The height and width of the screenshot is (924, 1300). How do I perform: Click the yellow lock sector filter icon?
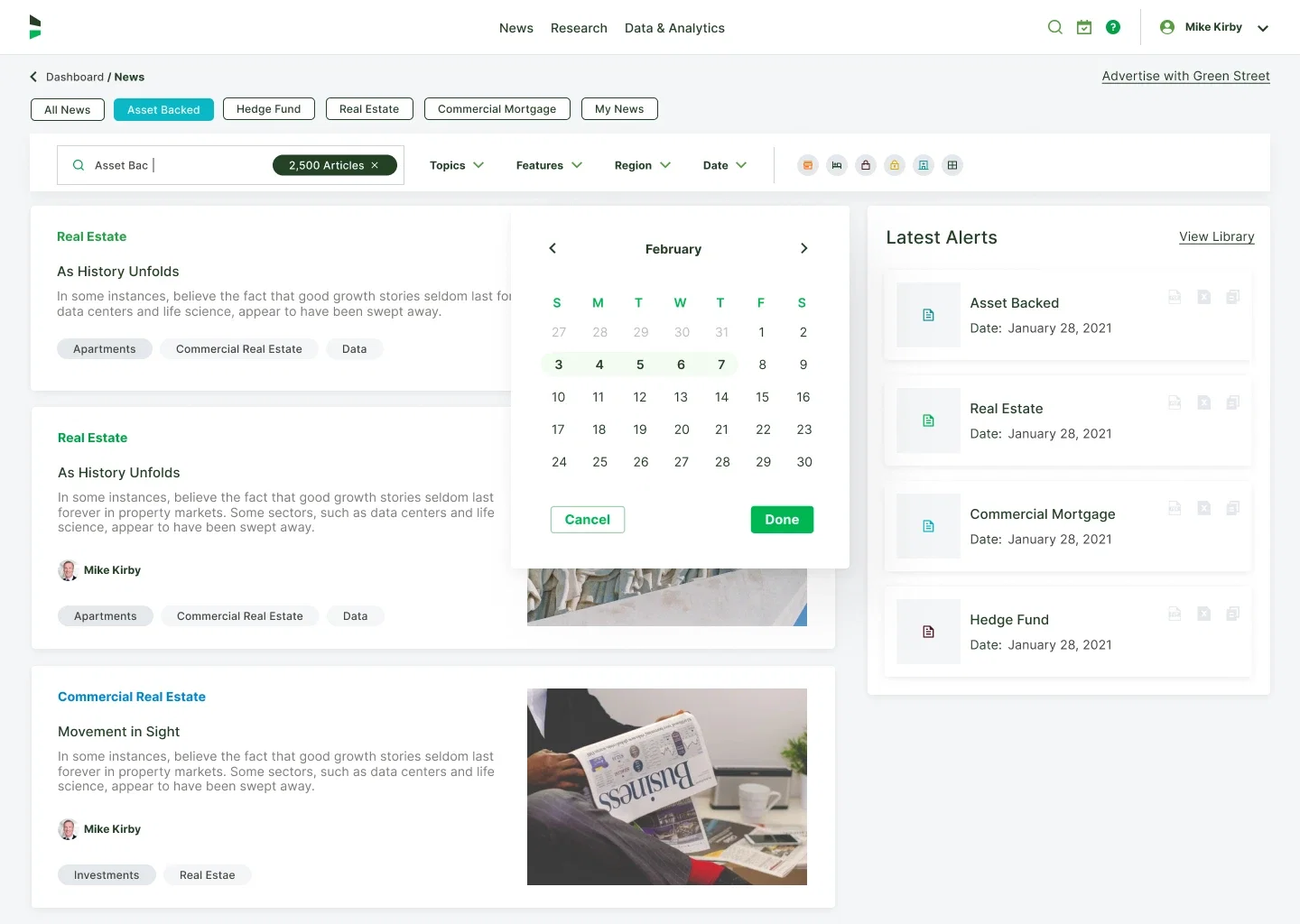click(895, 165)
